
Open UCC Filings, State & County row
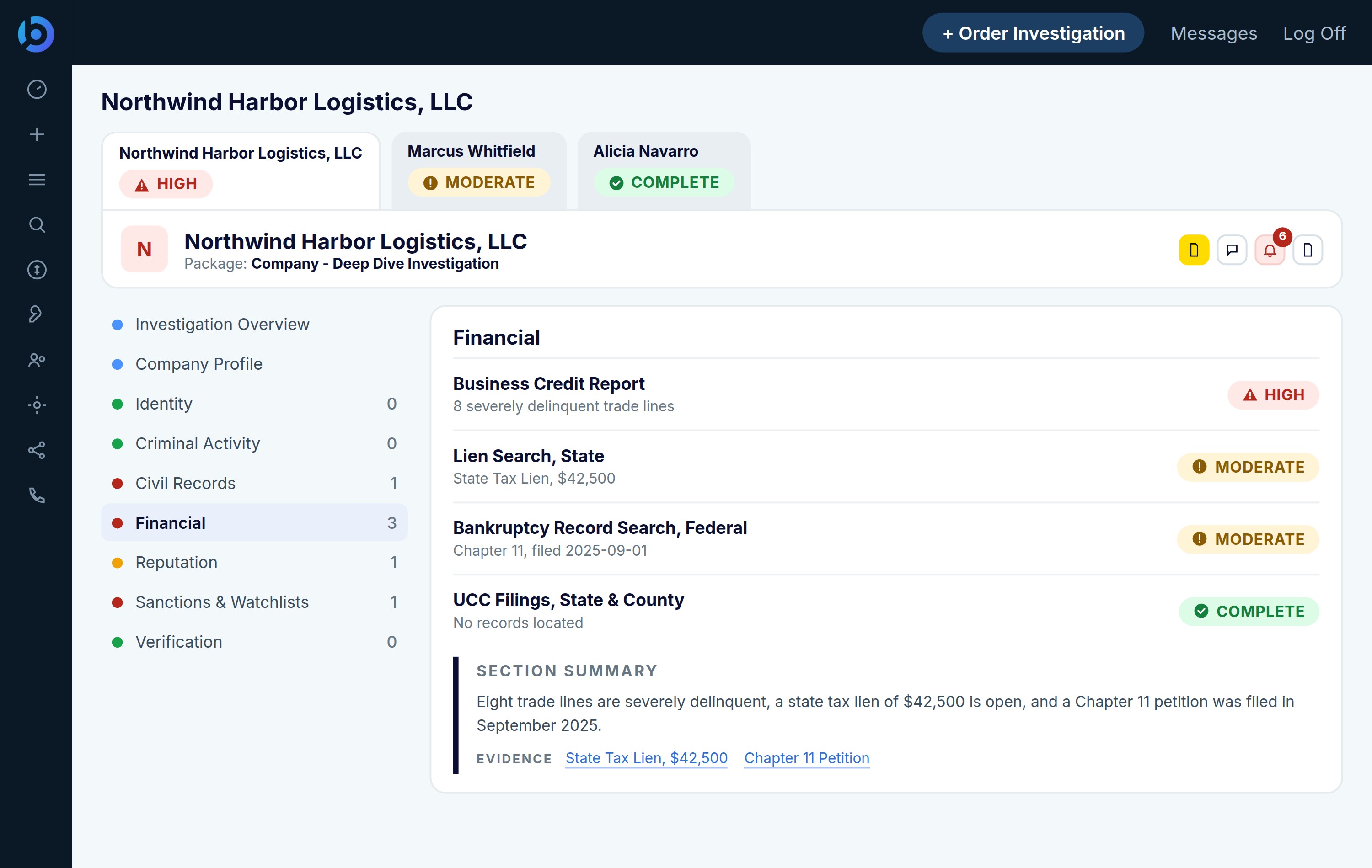(886, 611)
